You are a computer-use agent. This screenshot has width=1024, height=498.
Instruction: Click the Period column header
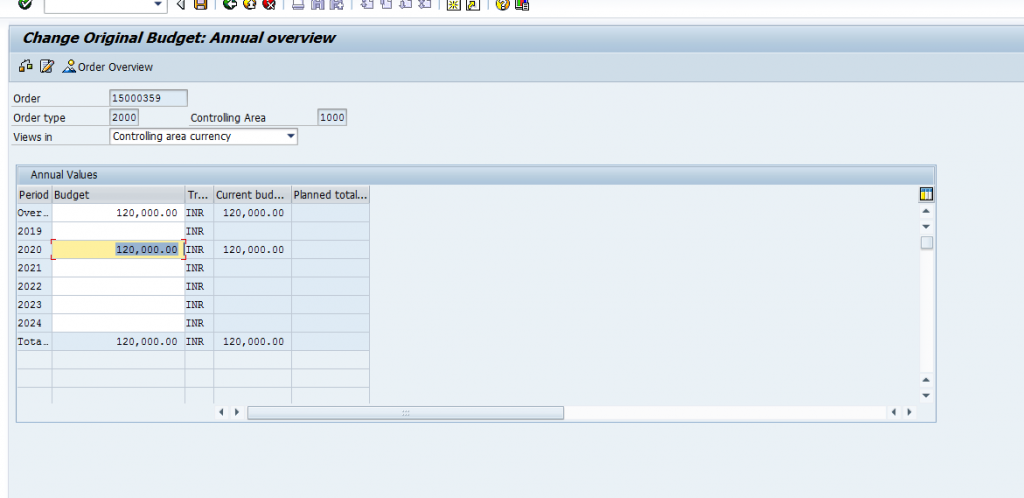(x=34, y=195)
